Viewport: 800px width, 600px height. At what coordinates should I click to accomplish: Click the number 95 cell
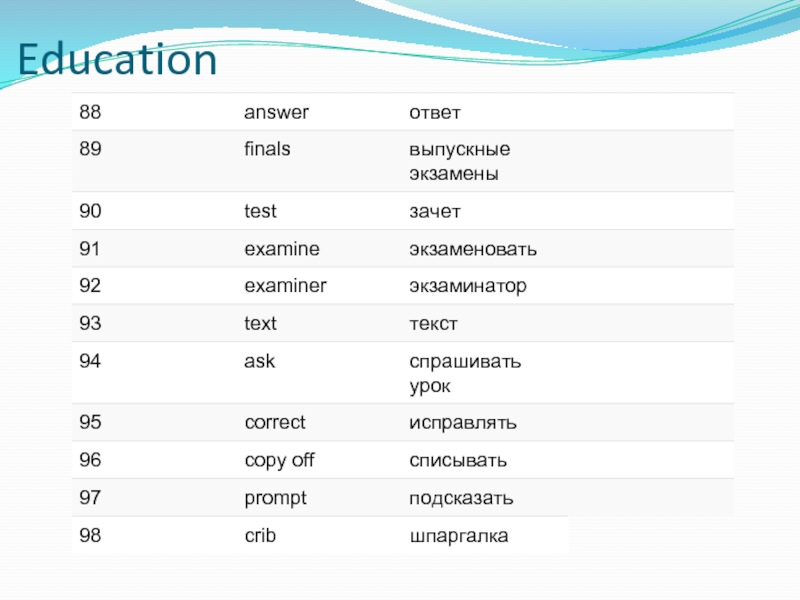[90, 422]
